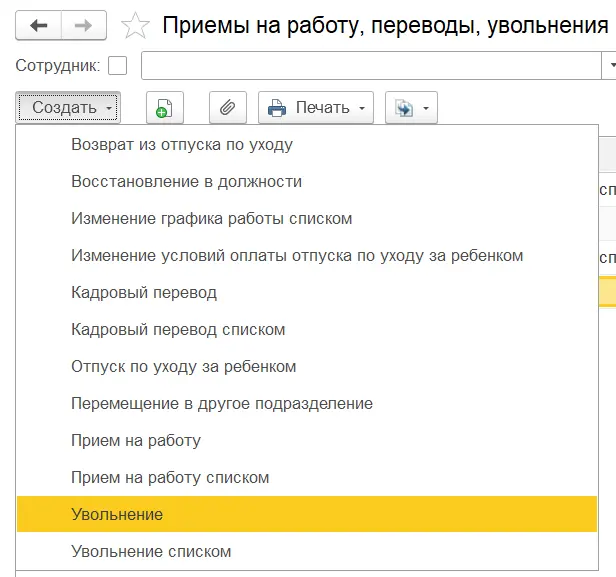Click the create-based-on icon button
The image size is (616, 577).
click(x=404, y=108)
